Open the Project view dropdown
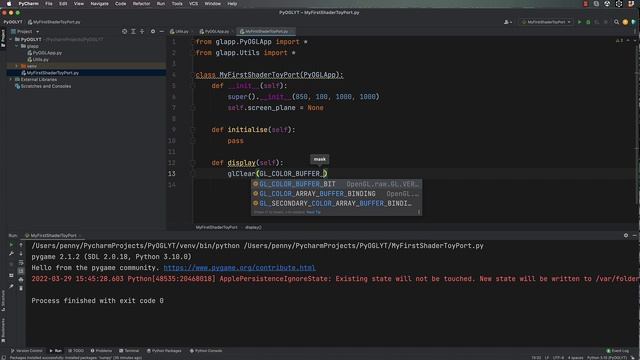The height and width of the screenshot is (360, 640). [25, 31]
